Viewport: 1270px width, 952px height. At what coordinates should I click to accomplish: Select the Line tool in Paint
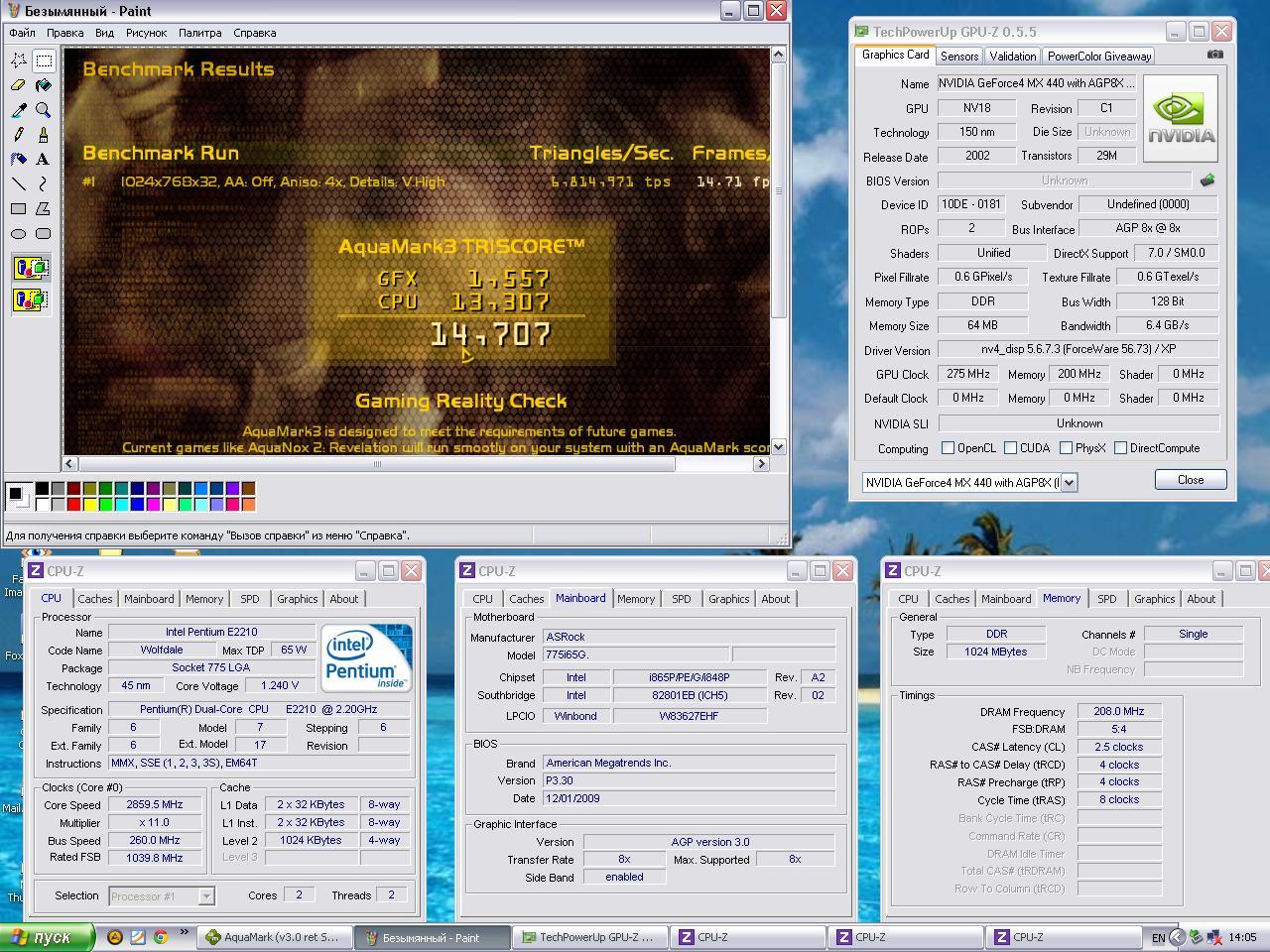pos(18,183)
